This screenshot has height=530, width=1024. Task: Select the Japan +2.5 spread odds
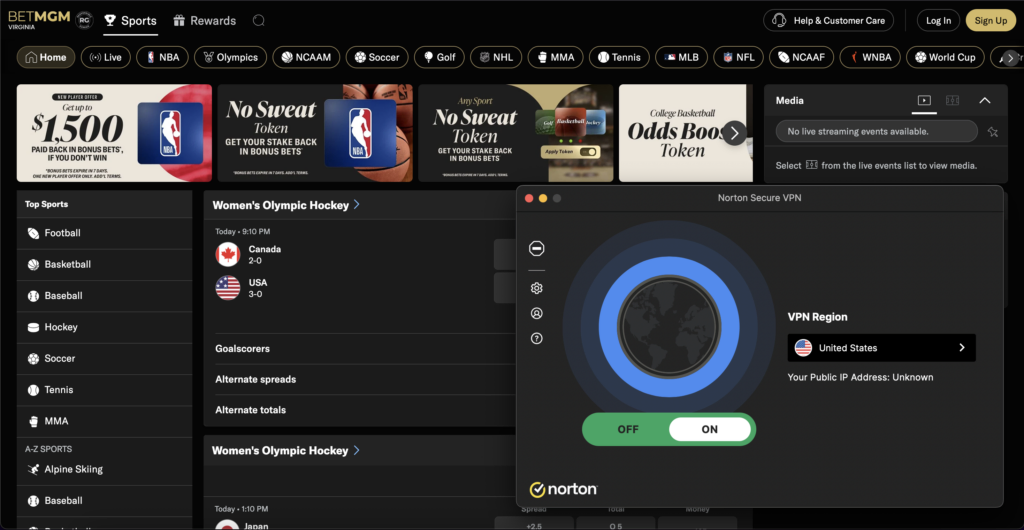tap(534, 524)
